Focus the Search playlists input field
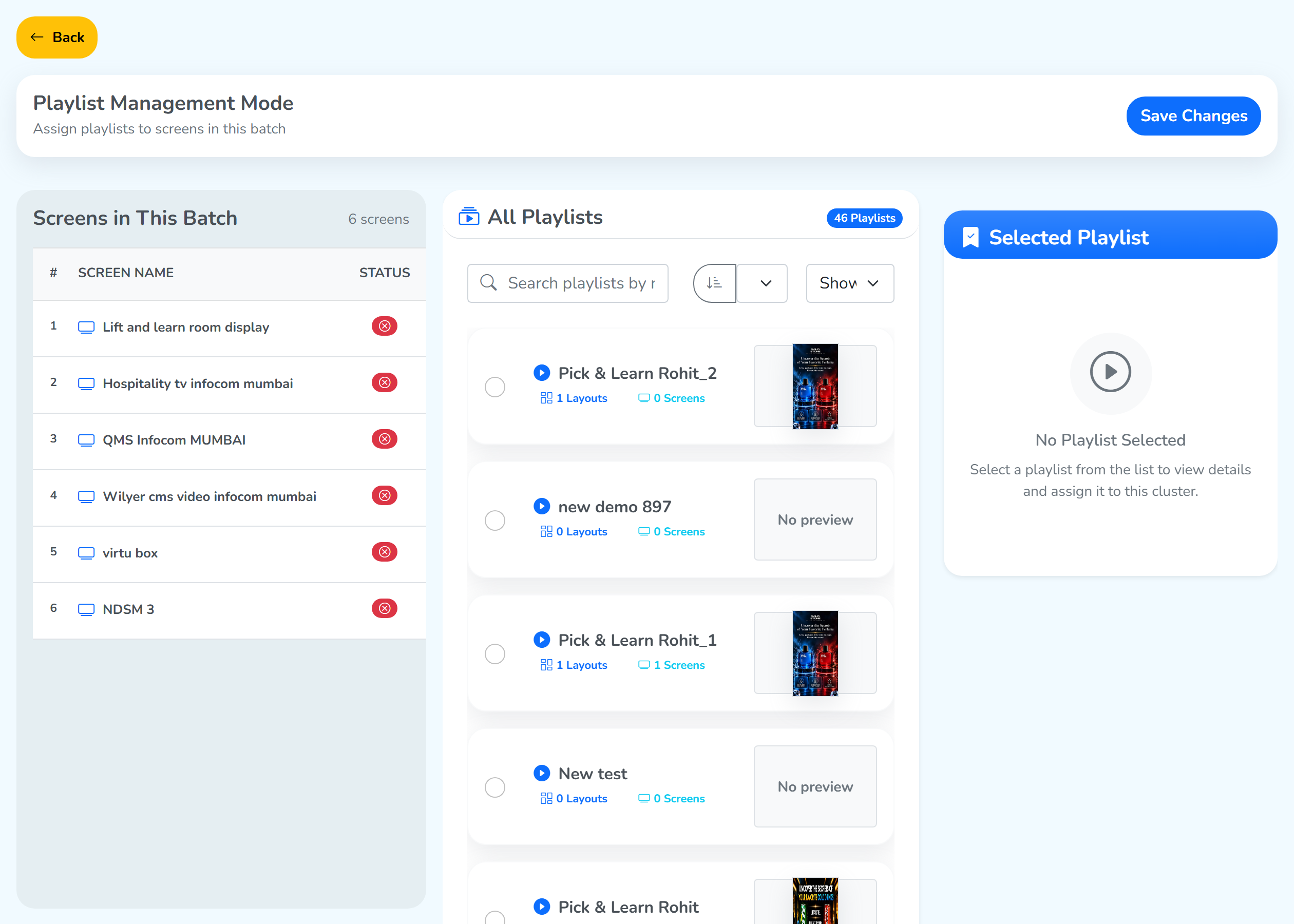 click(567, 283)
